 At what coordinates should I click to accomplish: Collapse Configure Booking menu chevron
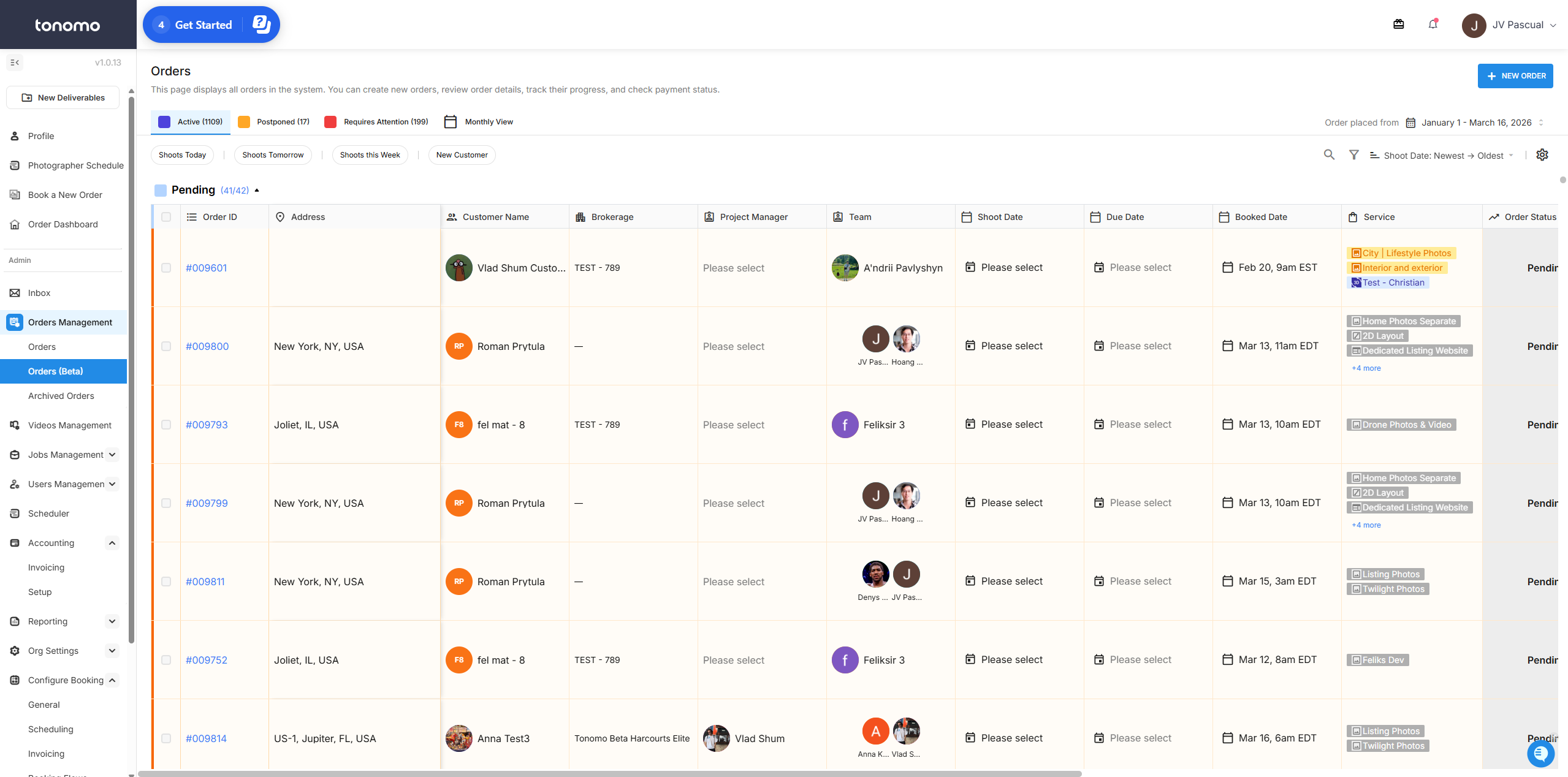(x=112, y=680)
